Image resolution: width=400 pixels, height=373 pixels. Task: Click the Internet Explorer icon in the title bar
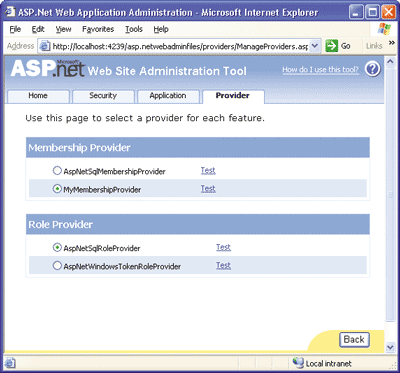click(x=10, y=13)
